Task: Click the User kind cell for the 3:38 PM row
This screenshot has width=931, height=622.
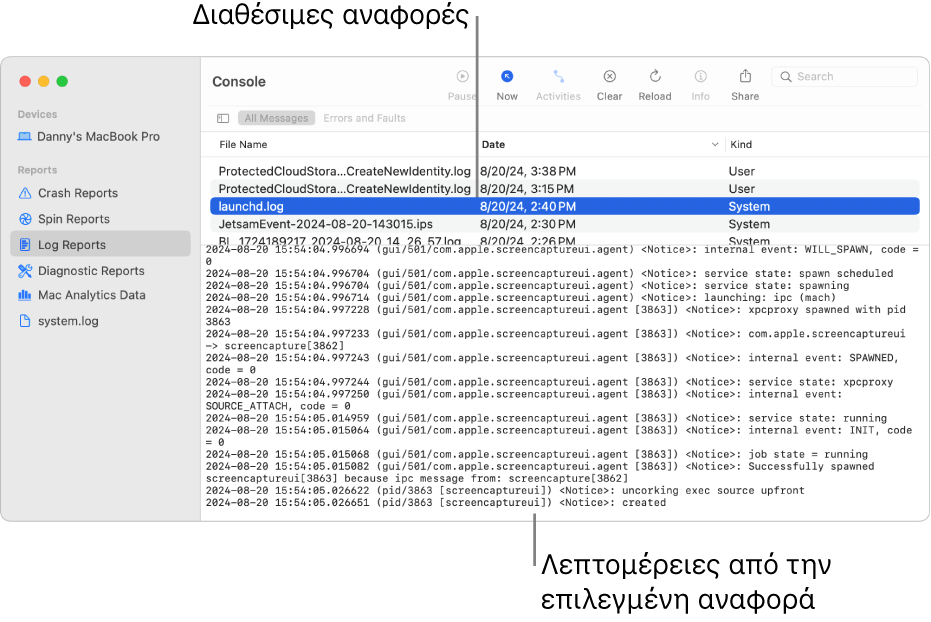Action: (x=742, y=172)
